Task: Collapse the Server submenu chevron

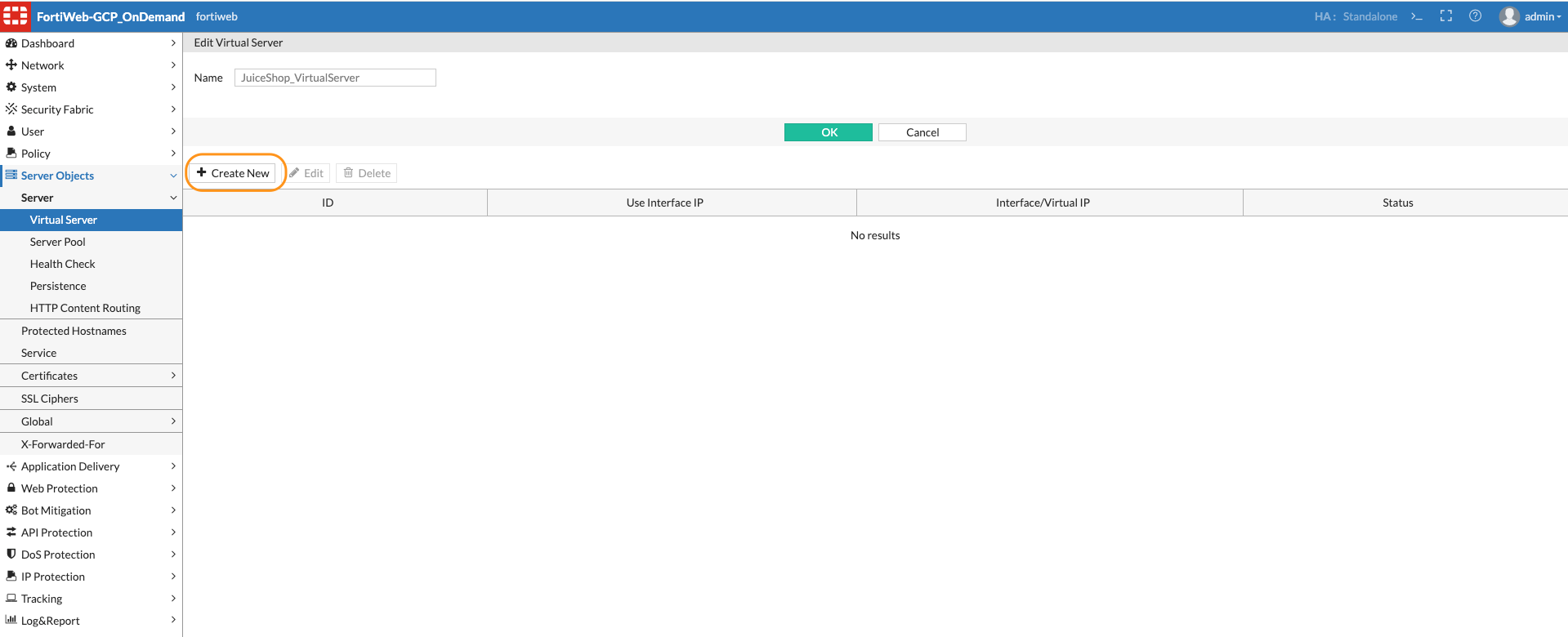Action: (x=173, y=198)
